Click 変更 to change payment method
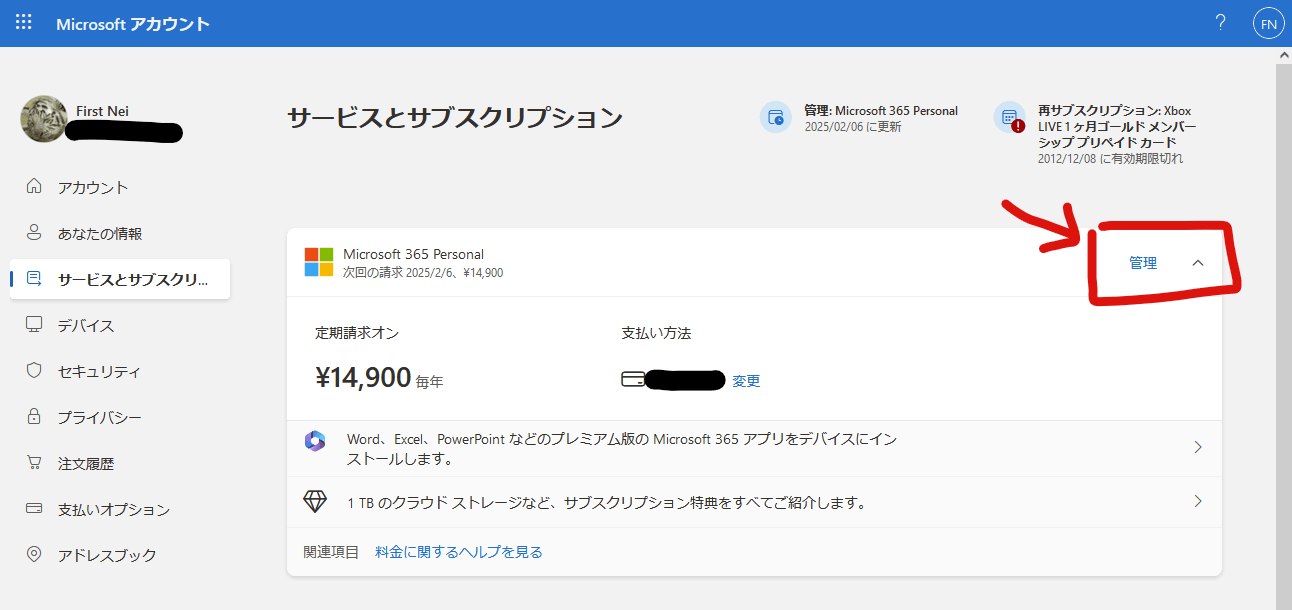 746,381
